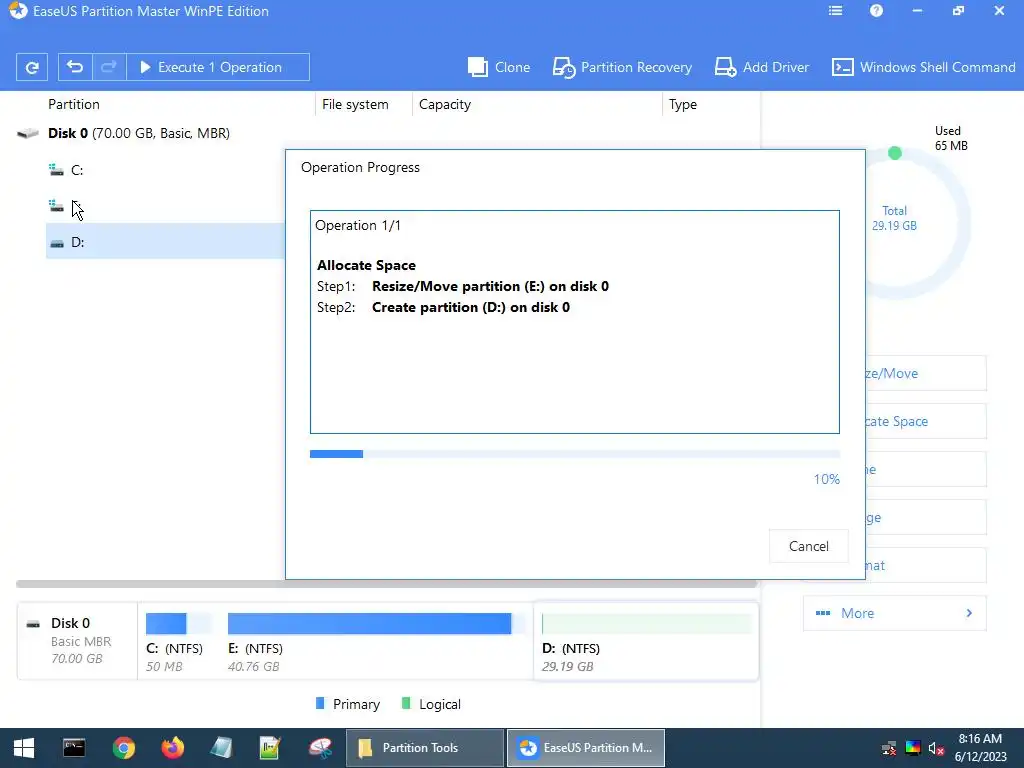The width and height of the screenshot is (1024, 768).
Task: Click the Resize/Move action in side panel
Action: point(926,374)
